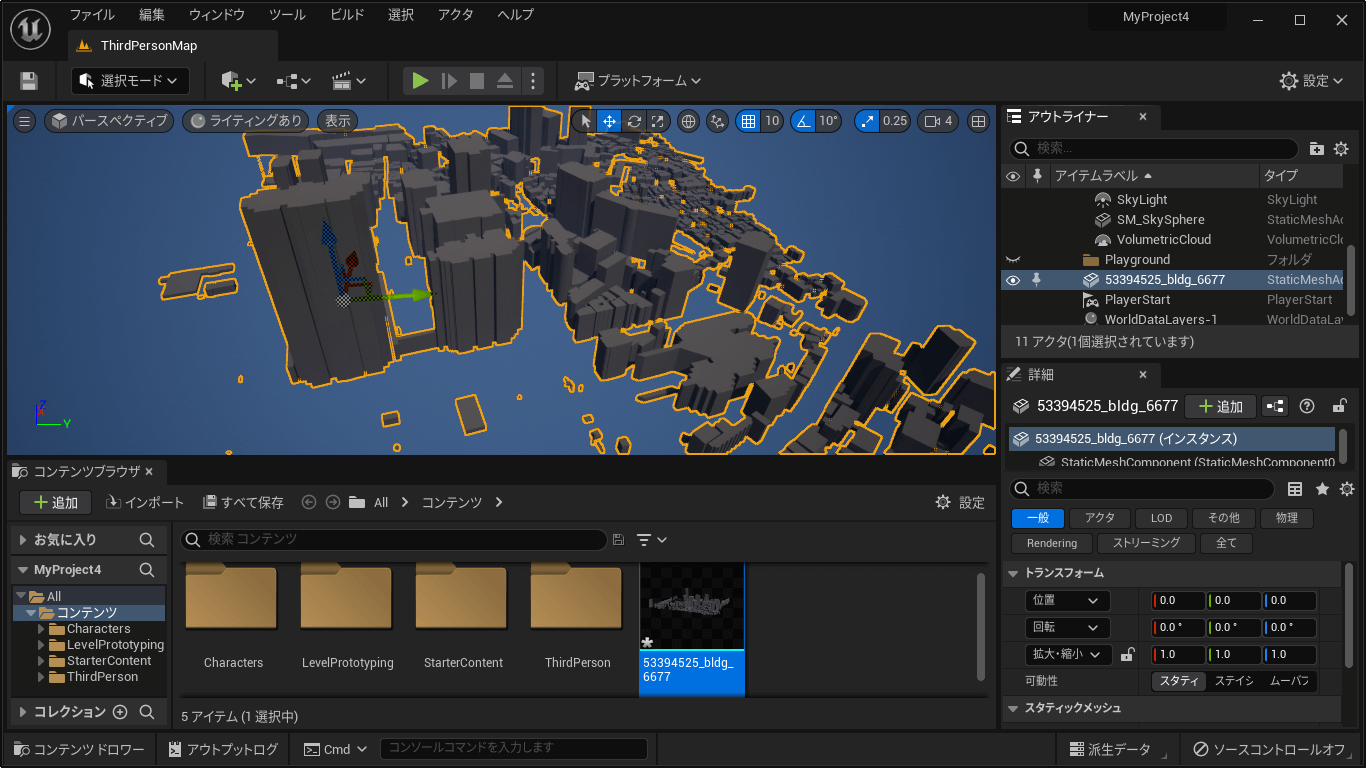Viewport: 1366px width, 768px height.
Task: Toggle scale snapping icon
Action: [x=867, y=121]
